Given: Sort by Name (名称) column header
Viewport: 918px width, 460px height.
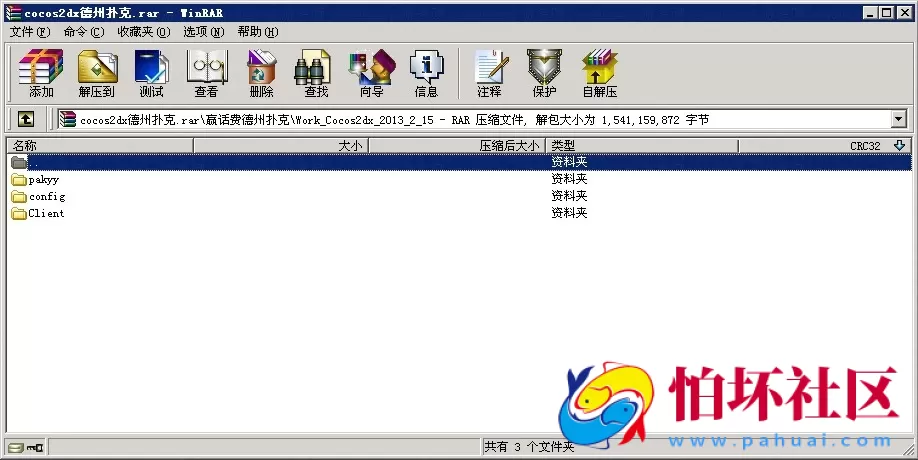Looking at the screenshot, I should [100, 145].
